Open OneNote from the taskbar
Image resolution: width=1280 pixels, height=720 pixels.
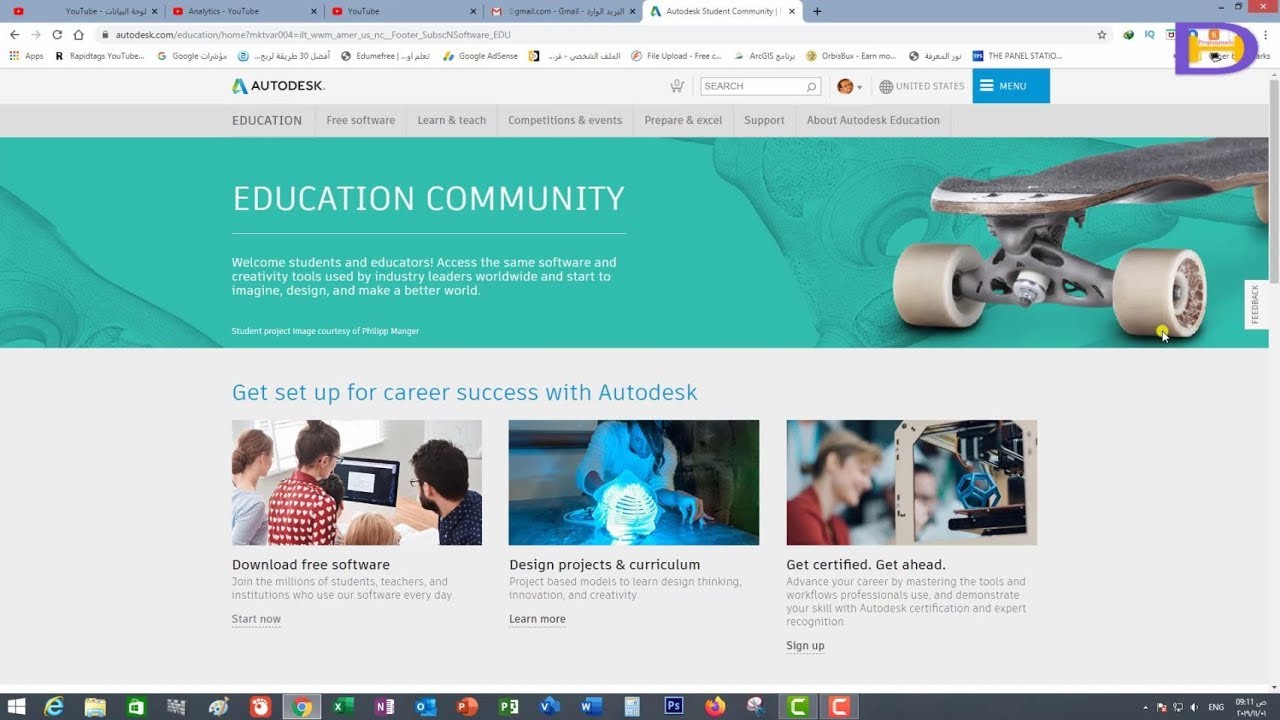click(x=384, y=707)
